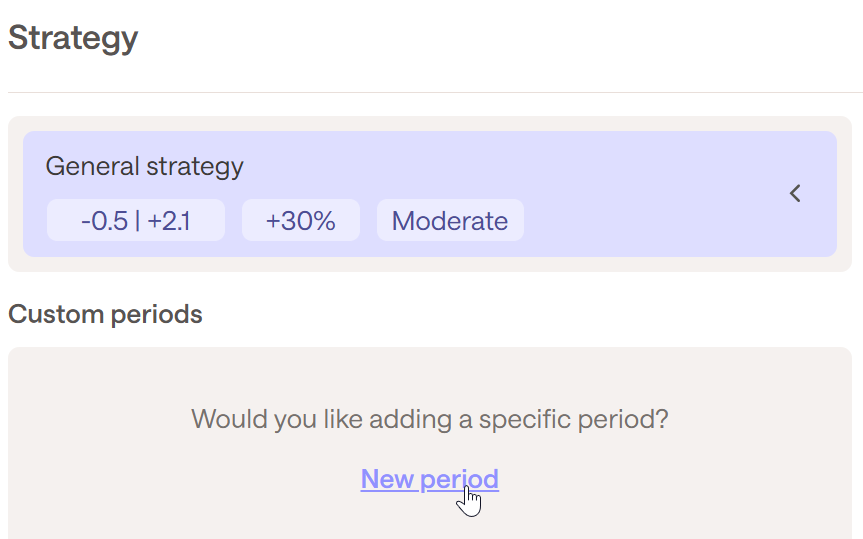Click the Moderate strategy chip
Image resolution: width=863 pixels, height=539 pixels.
[x=449, y=221]
